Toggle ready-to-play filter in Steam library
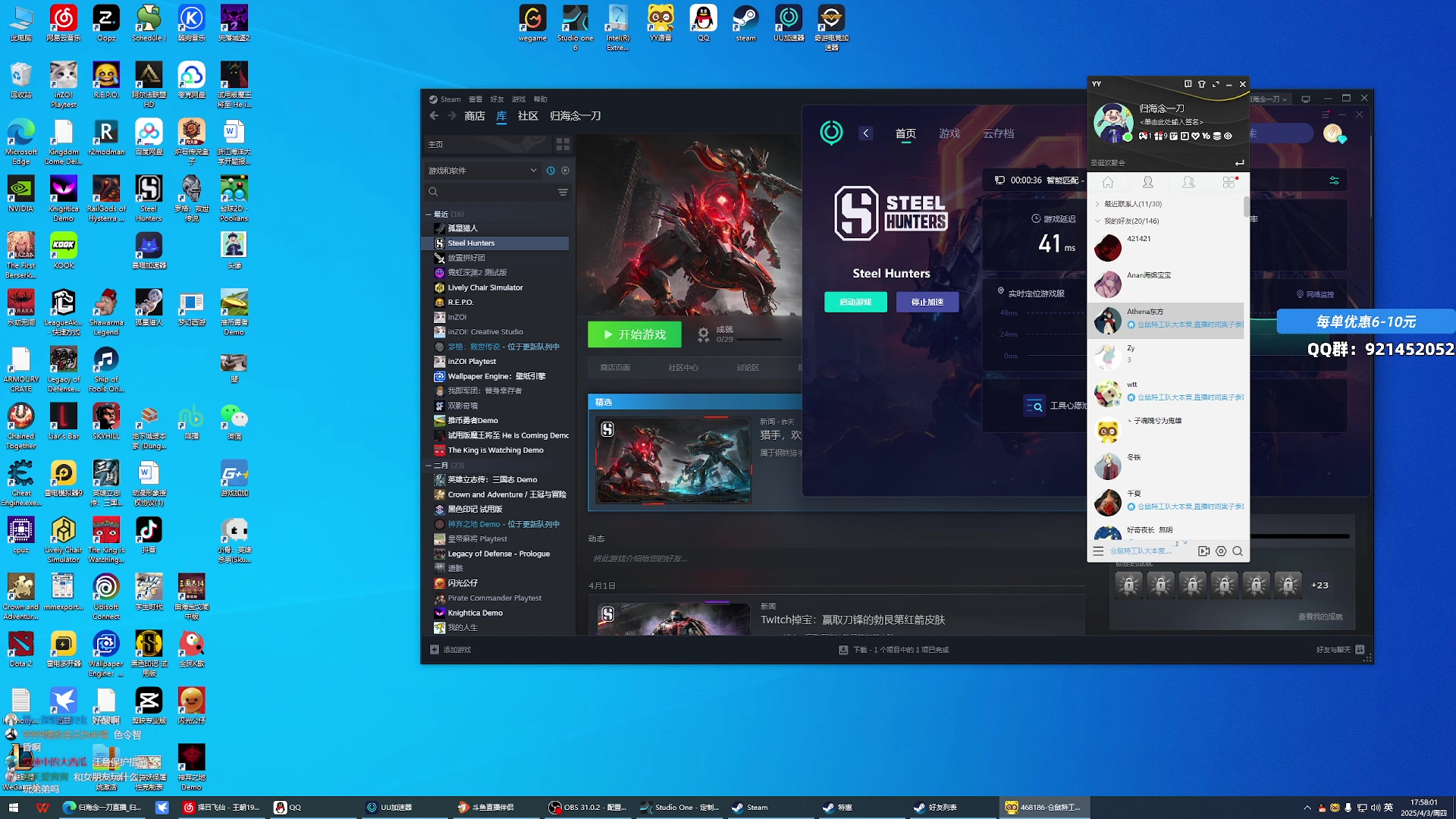Image resolution: width=1456 pixels, height=819 pixels. point(565,171)
